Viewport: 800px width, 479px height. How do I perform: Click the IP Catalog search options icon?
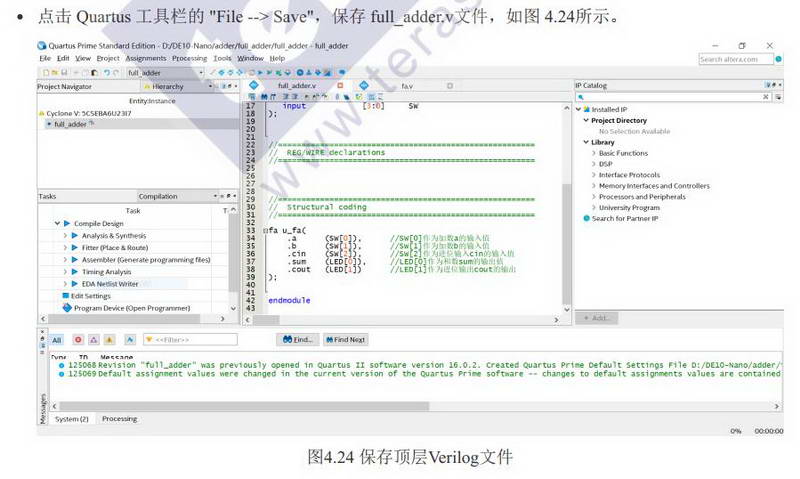pyautogui.click(x=778, y=97)
